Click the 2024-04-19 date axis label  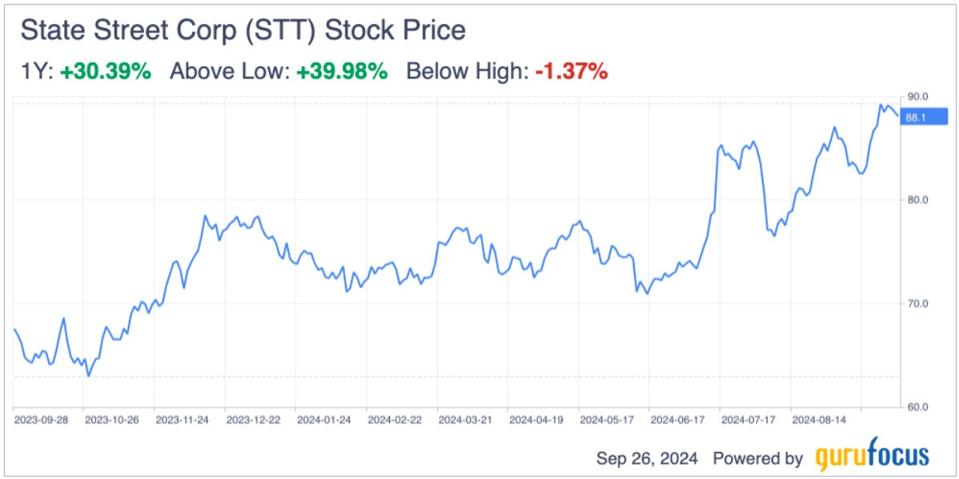point(538,419)
